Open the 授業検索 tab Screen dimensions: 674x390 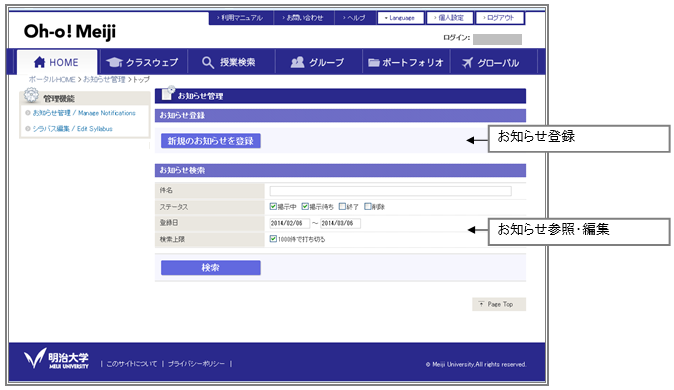point(231,62)
